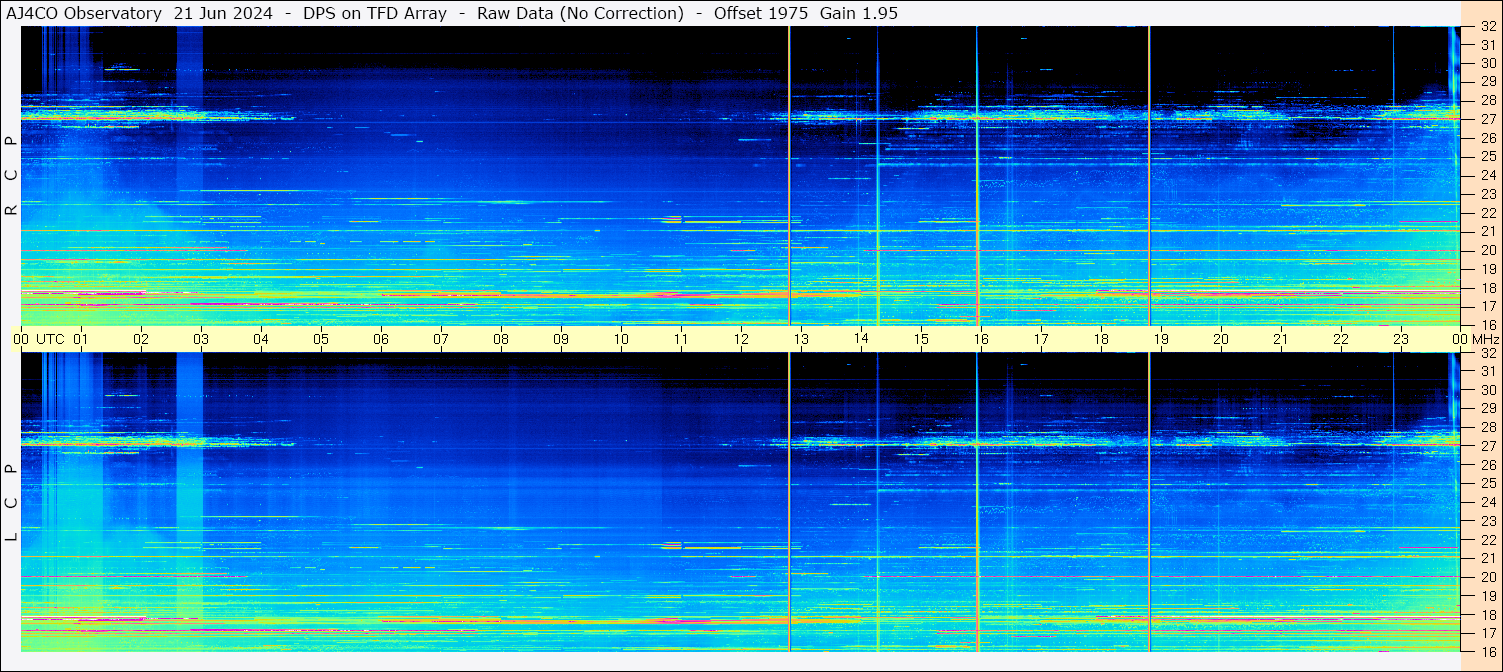The height and width of the screenshot is (672, 1503).
Task: Select hour '14' on the time axis
Action: [861, 339]
